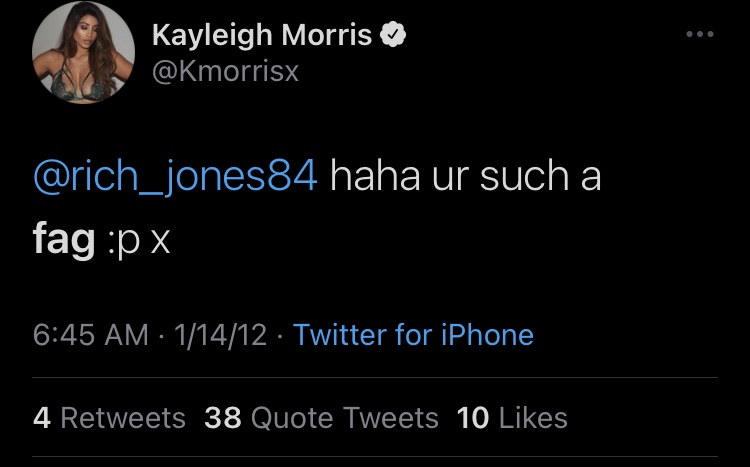Viewport: 750px width, 467px height.
Task: Click the 1/14/12 date text
Action: [221, 334]
